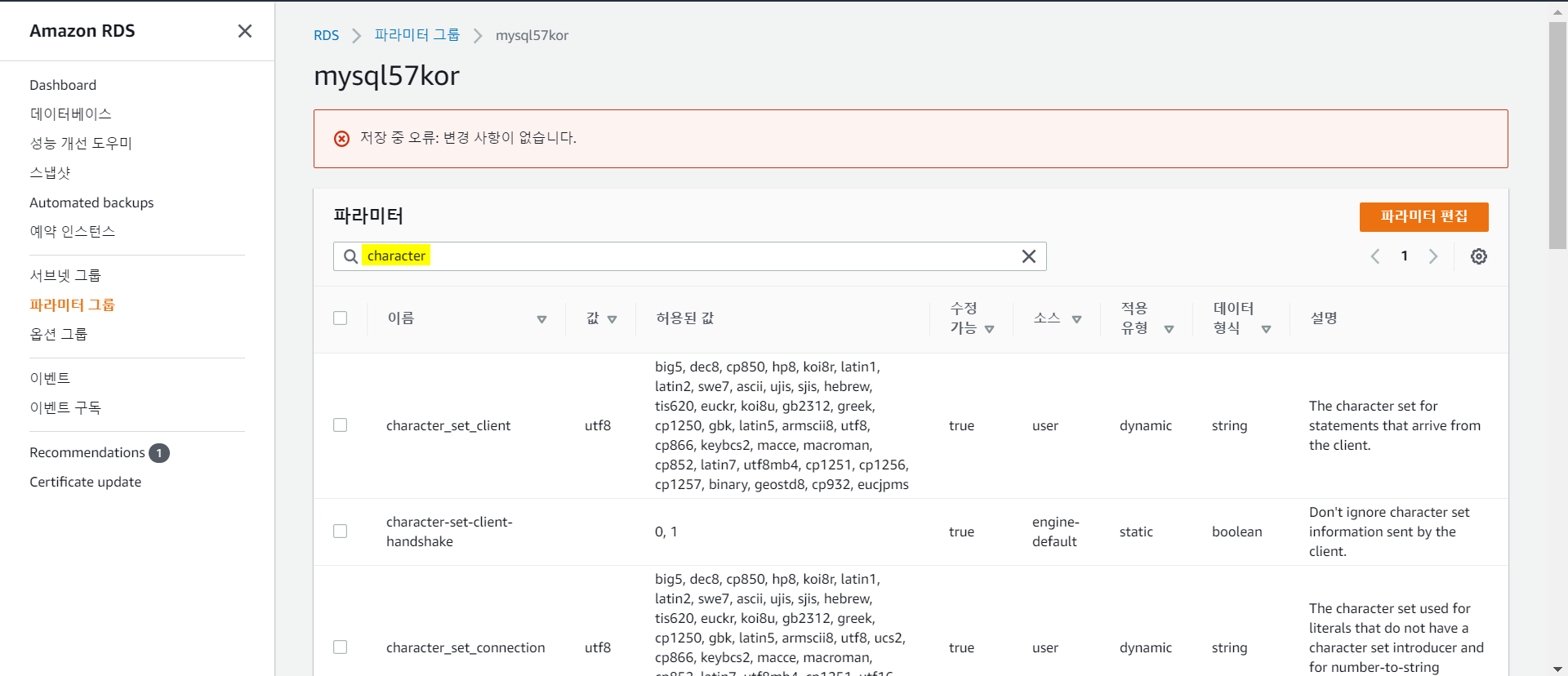
Task: Sort by 수정 가능 column arrow
Action: (990, 329)
